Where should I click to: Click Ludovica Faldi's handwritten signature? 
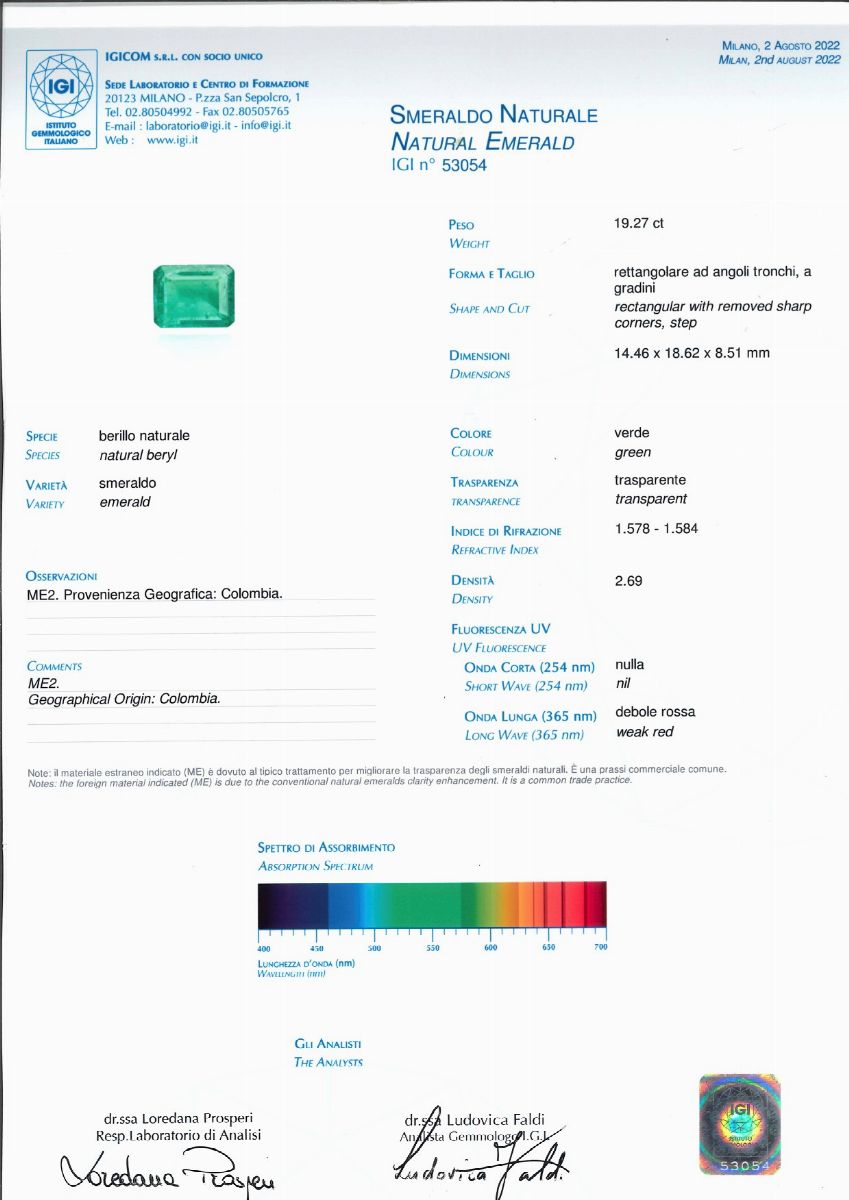(x=478, y=1160)
